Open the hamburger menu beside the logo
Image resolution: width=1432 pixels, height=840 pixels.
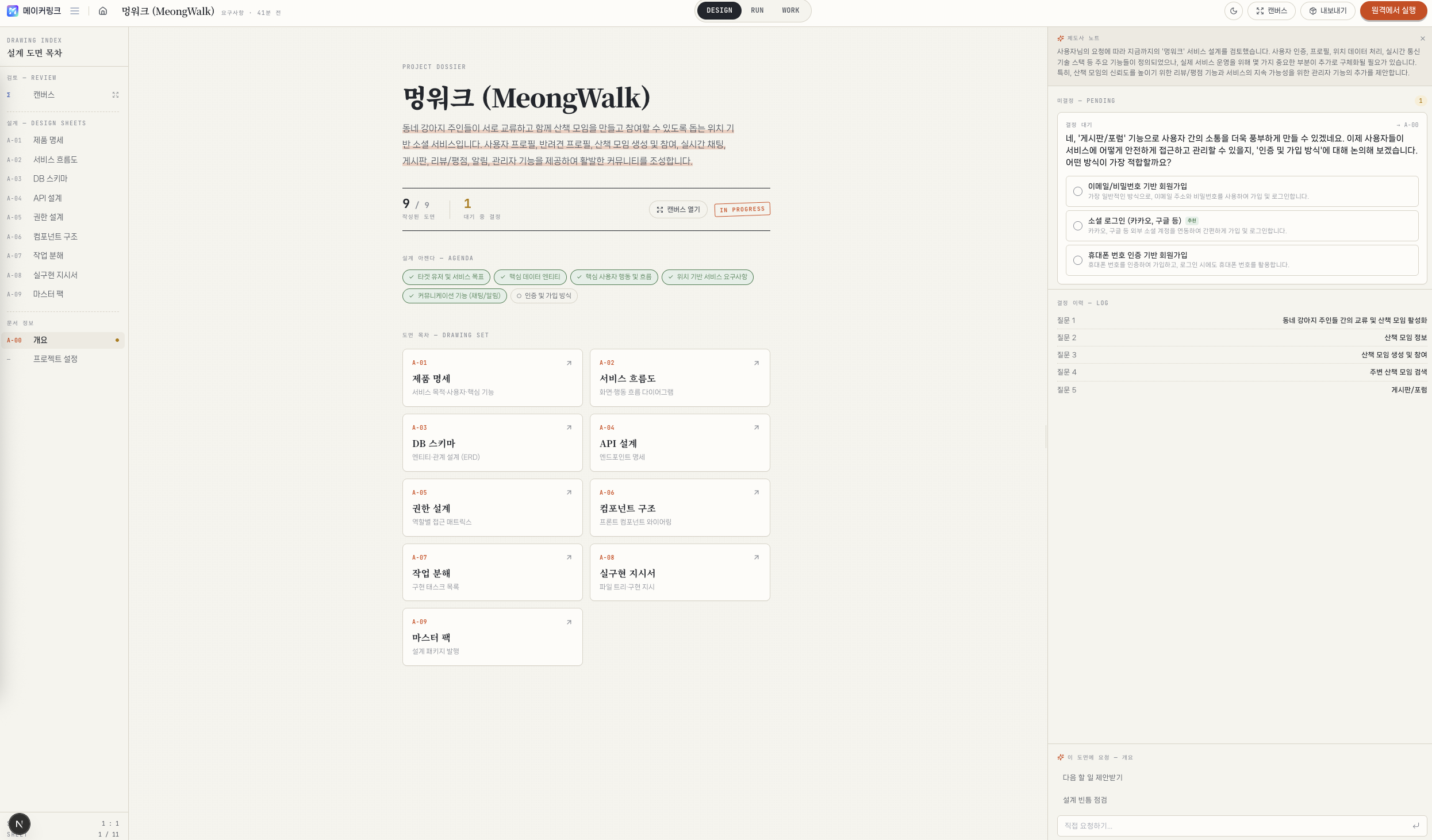(x=75, y=11)
